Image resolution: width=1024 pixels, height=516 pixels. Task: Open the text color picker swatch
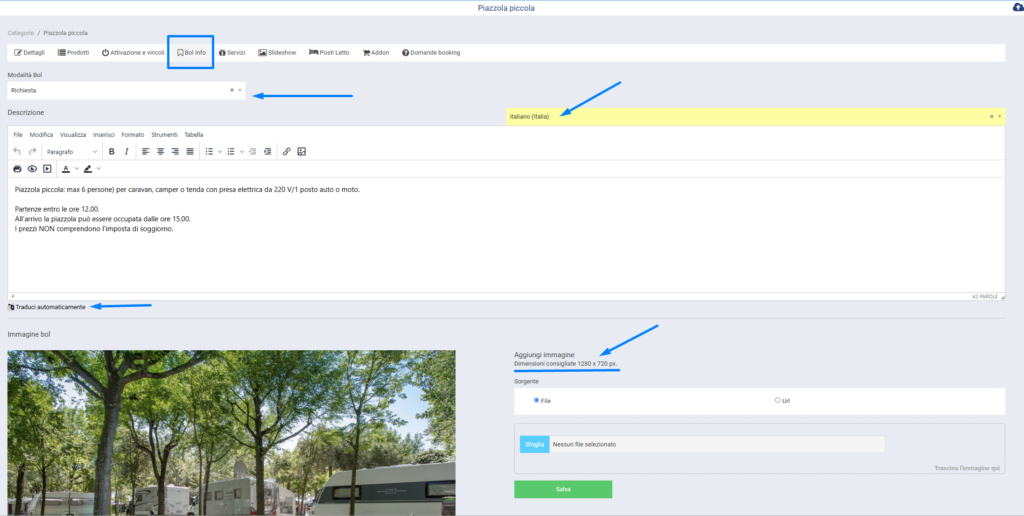tap(65, 169)
